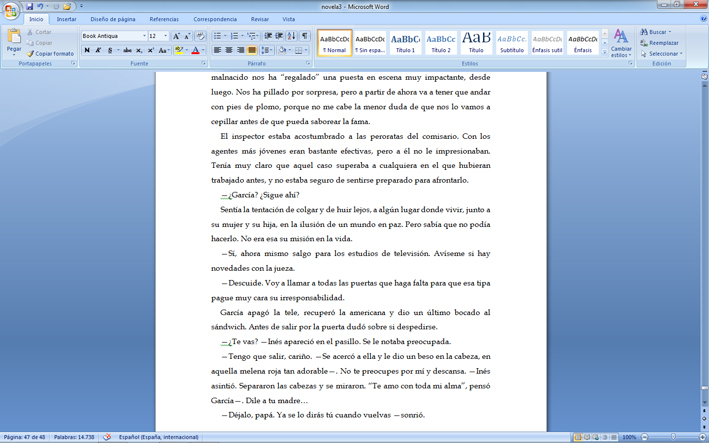Screen dimensions: 709x443
Task: Click the Pegar paste icon
Action: [x=13, y=40]
